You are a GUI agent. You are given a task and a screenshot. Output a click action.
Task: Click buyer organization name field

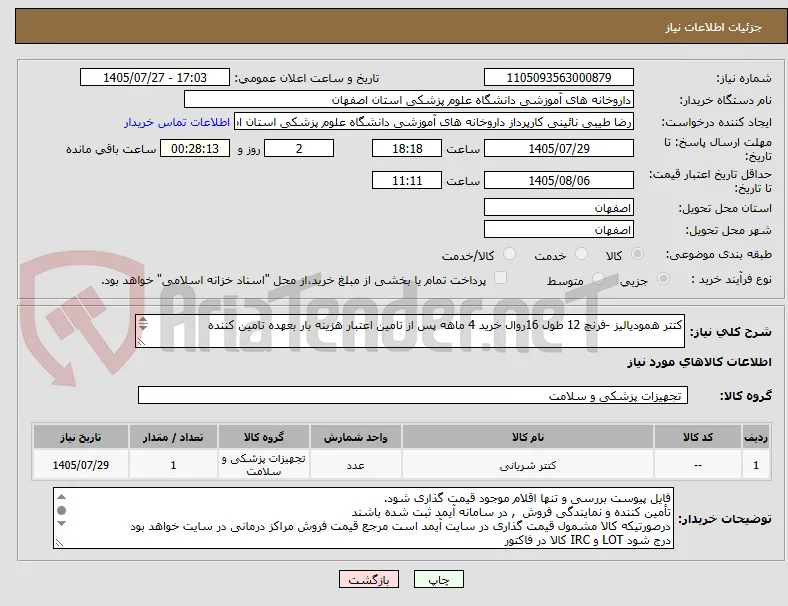(x=409, y=99)
